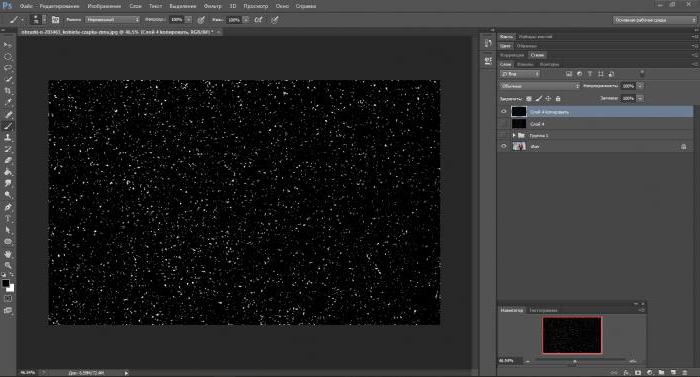700x377 pixels.
Task: Select the Lasso tool
Action: coord(8,68)
